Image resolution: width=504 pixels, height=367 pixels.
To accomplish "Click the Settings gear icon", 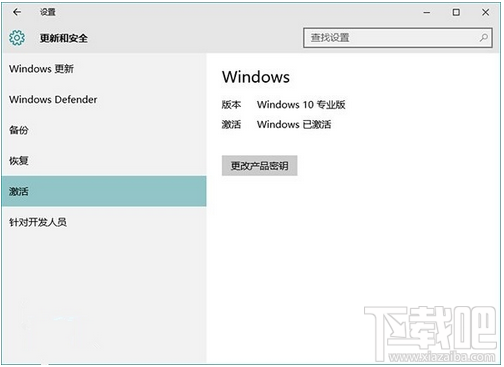I will coord(17,38).
